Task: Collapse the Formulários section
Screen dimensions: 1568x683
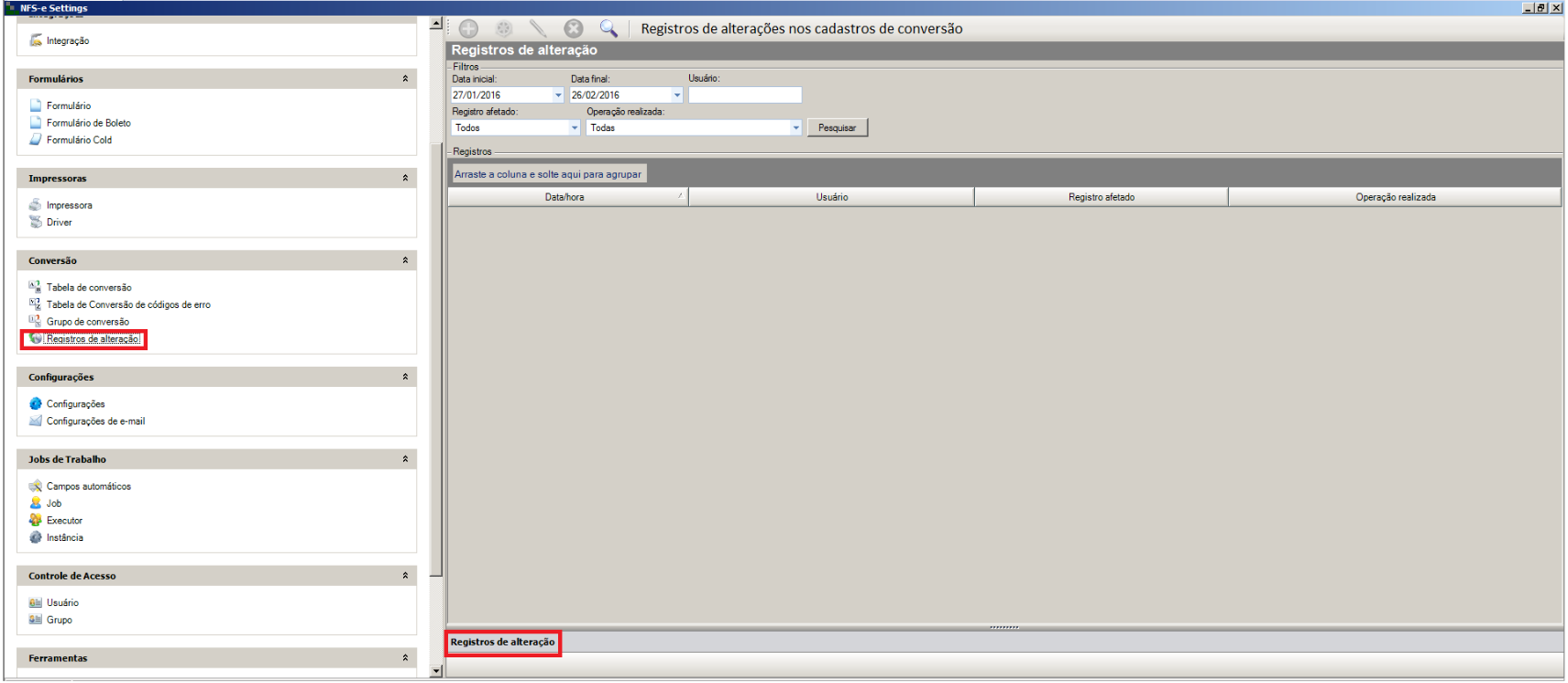Action: [x=405, y=79]
